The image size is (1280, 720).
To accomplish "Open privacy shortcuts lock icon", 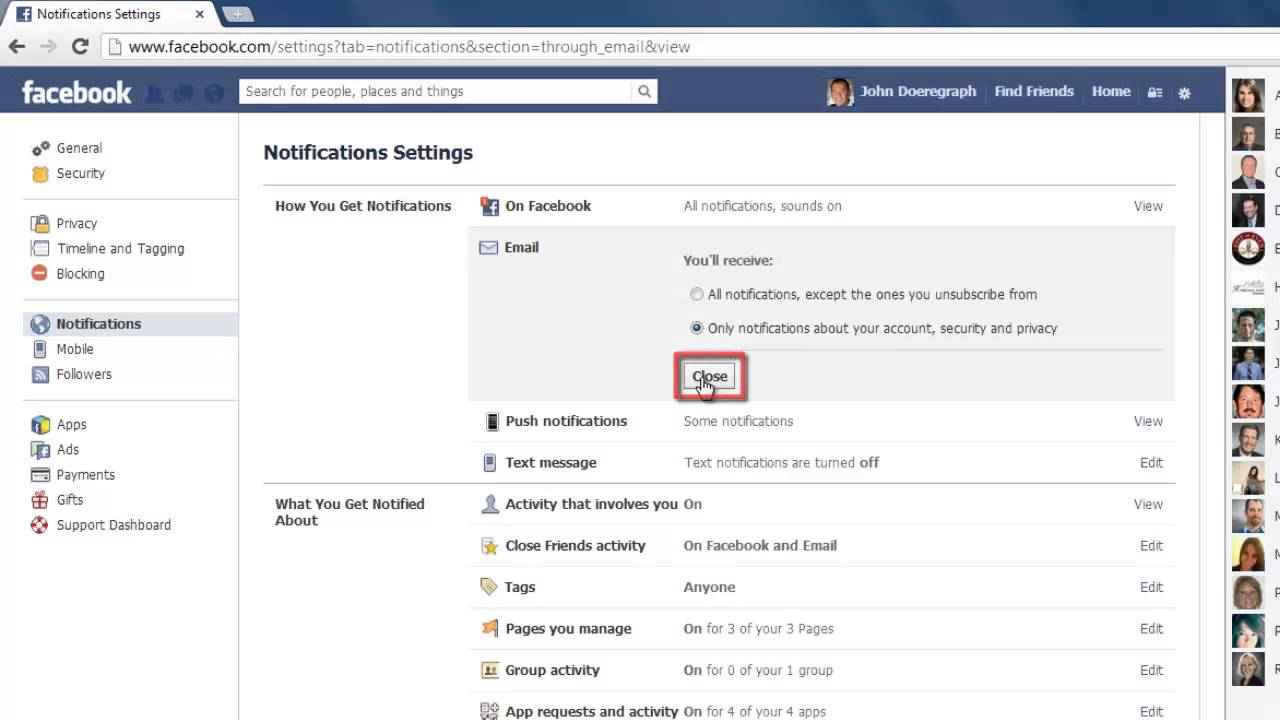I will 1155,92.
